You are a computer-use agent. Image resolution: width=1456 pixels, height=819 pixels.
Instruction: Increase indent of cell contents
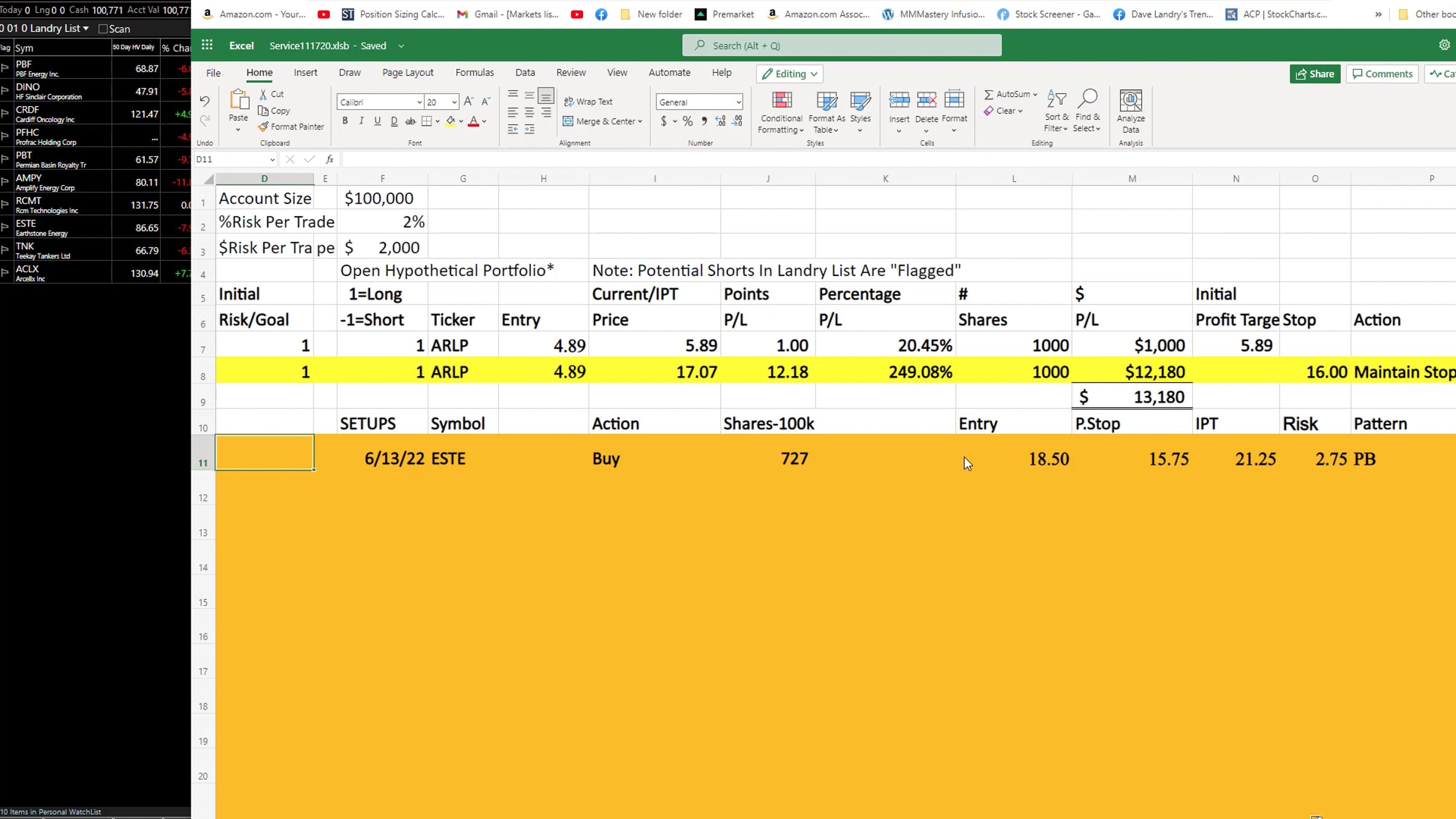tap(530, 129)
